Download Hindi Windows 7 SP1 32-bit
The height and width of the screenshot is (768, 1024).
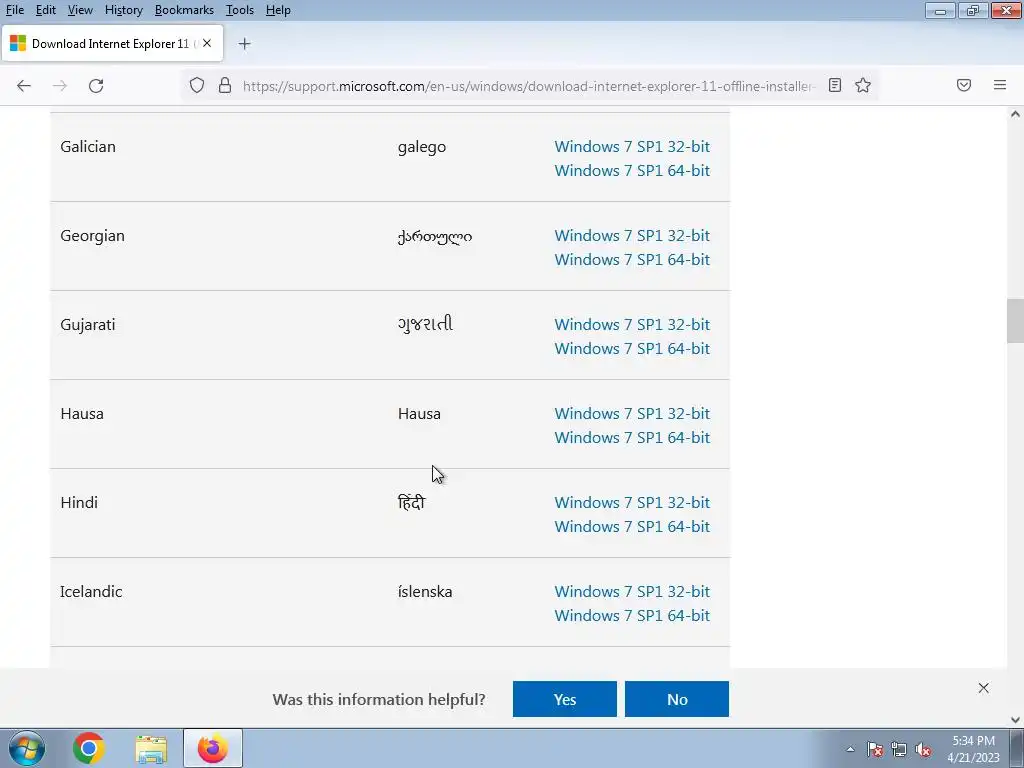click(x=632, y=502)
